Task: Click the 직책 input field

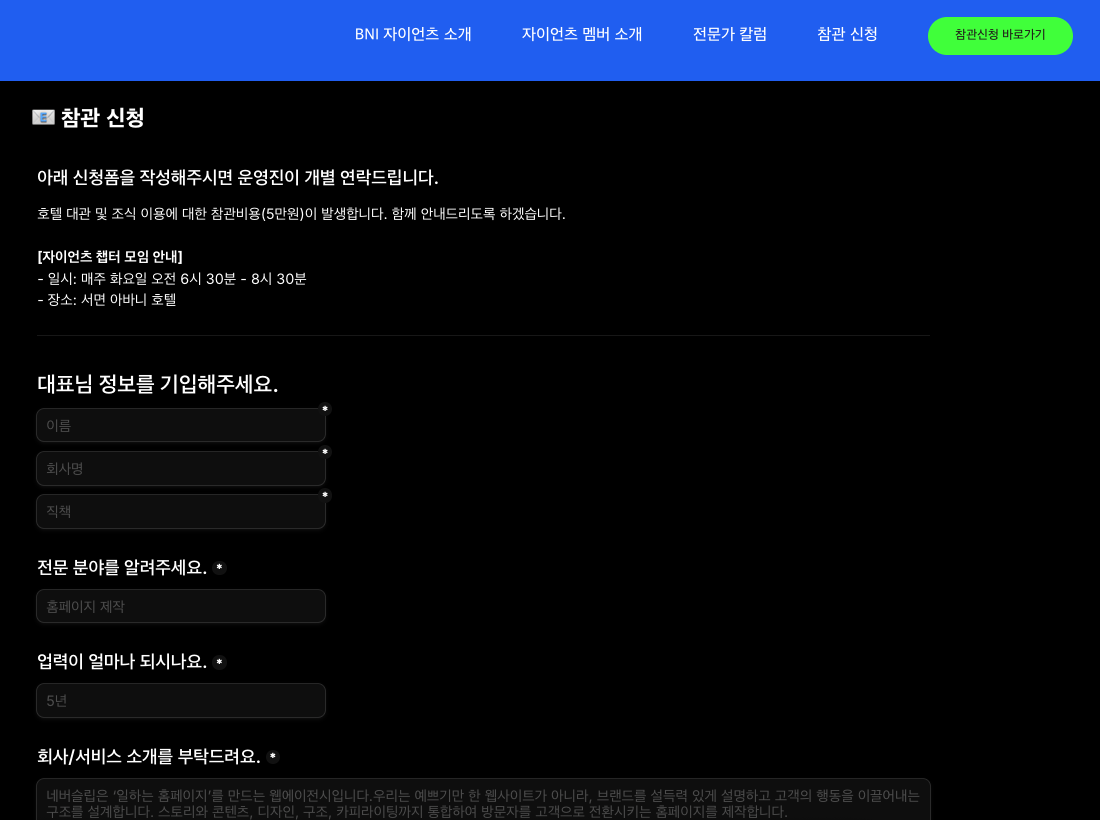Action: (x=180, y=511)
